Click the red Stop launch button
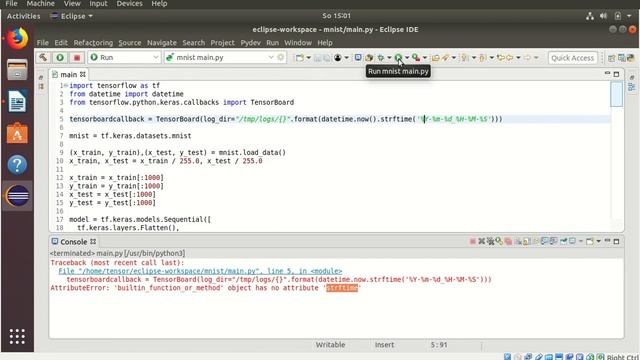This screenshot has width=640, height=360. [x=76, y=57]
